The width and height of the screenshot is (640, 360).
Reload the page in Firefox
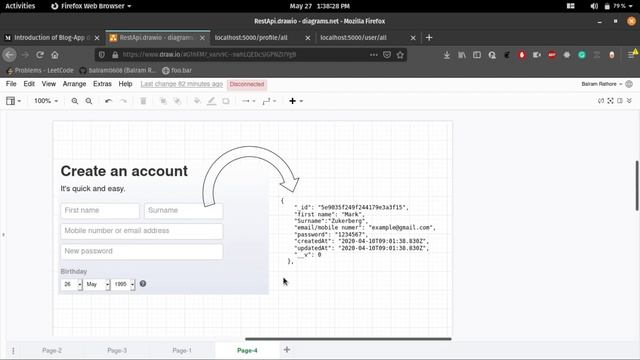[x=40, y=55]
